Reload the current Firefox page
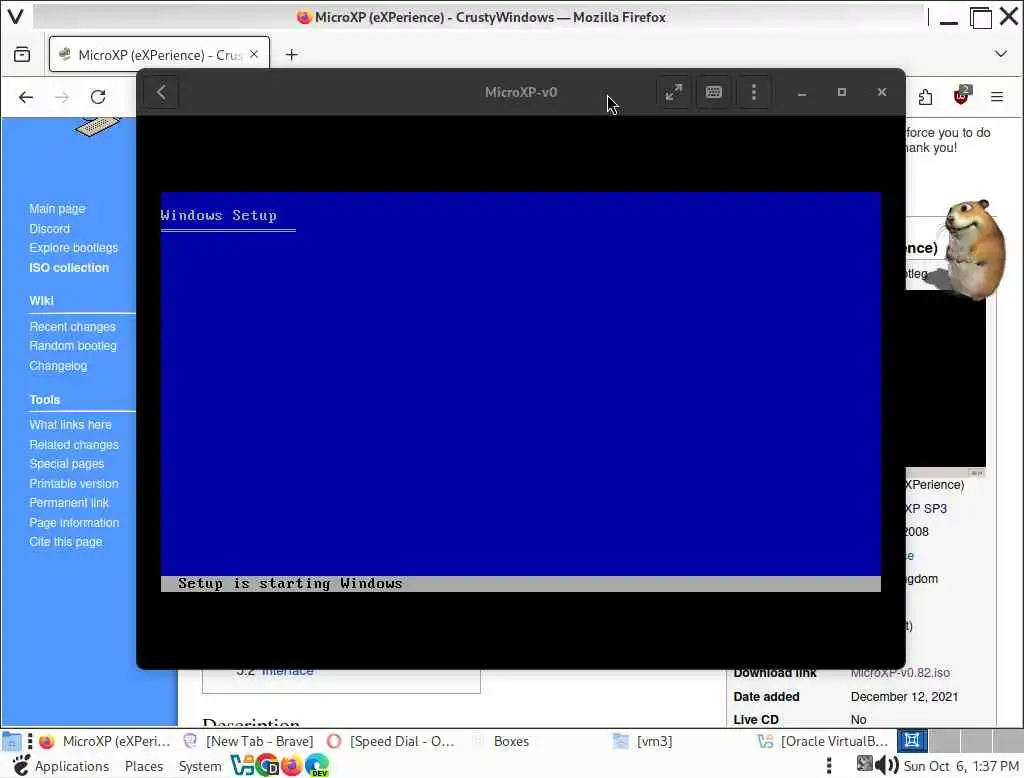This screenshot has width=1024, height=778. click(x=98, y=97)
